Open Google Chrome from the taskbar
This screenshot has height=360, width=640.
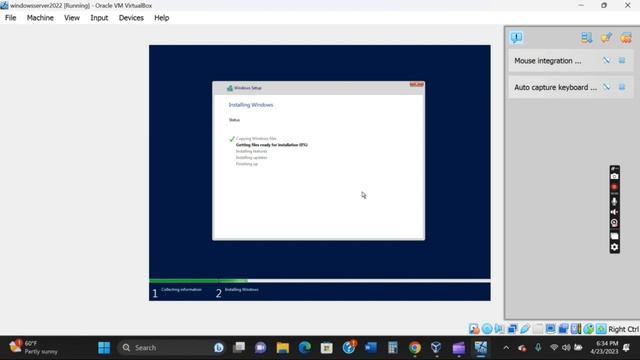(414, 348)
